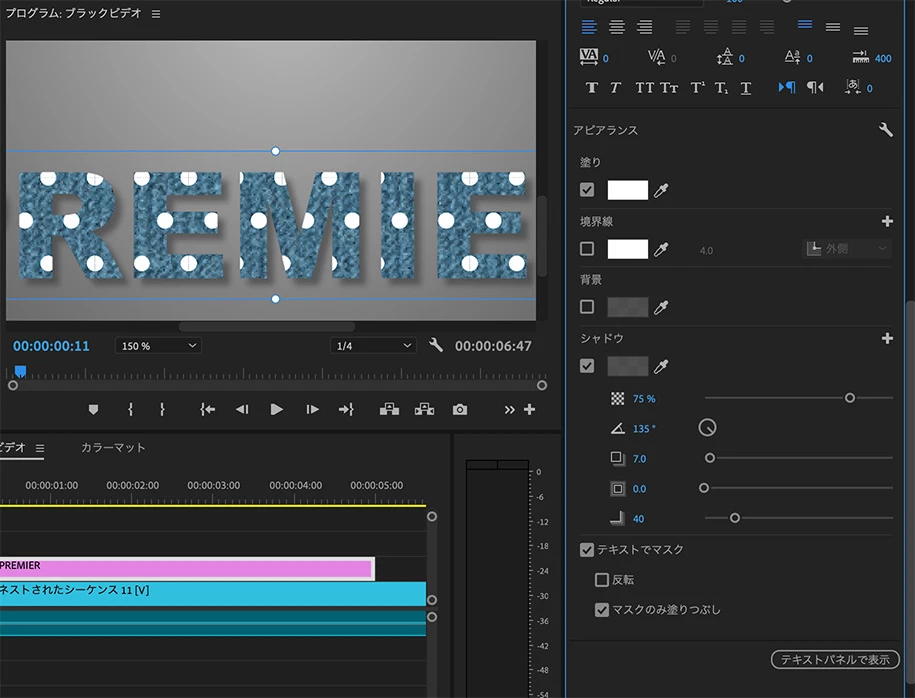Enable the stroke (境界線) checkbox

coord(587,249)
